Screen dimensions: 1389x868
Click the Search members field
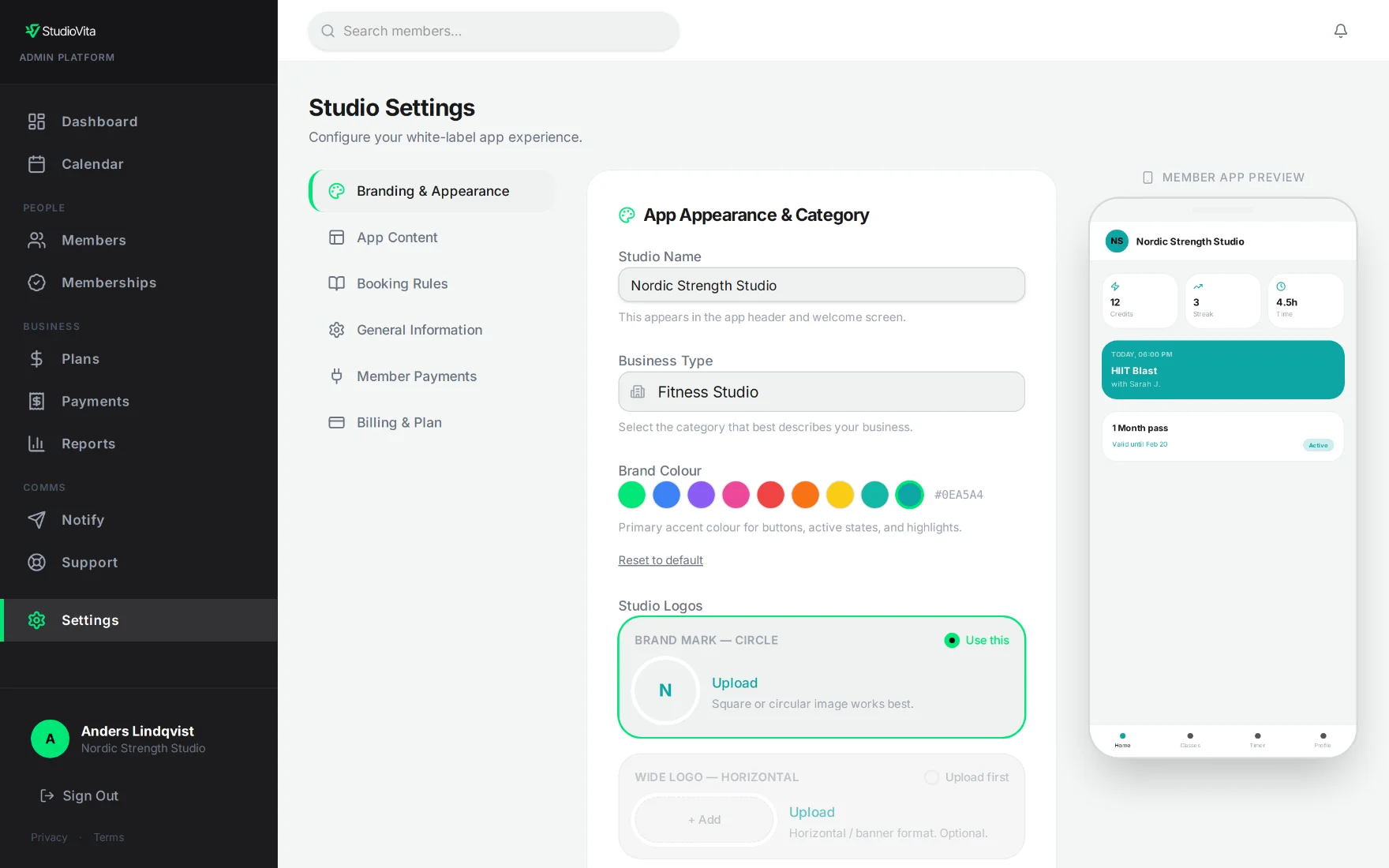(x=493, y=31)
